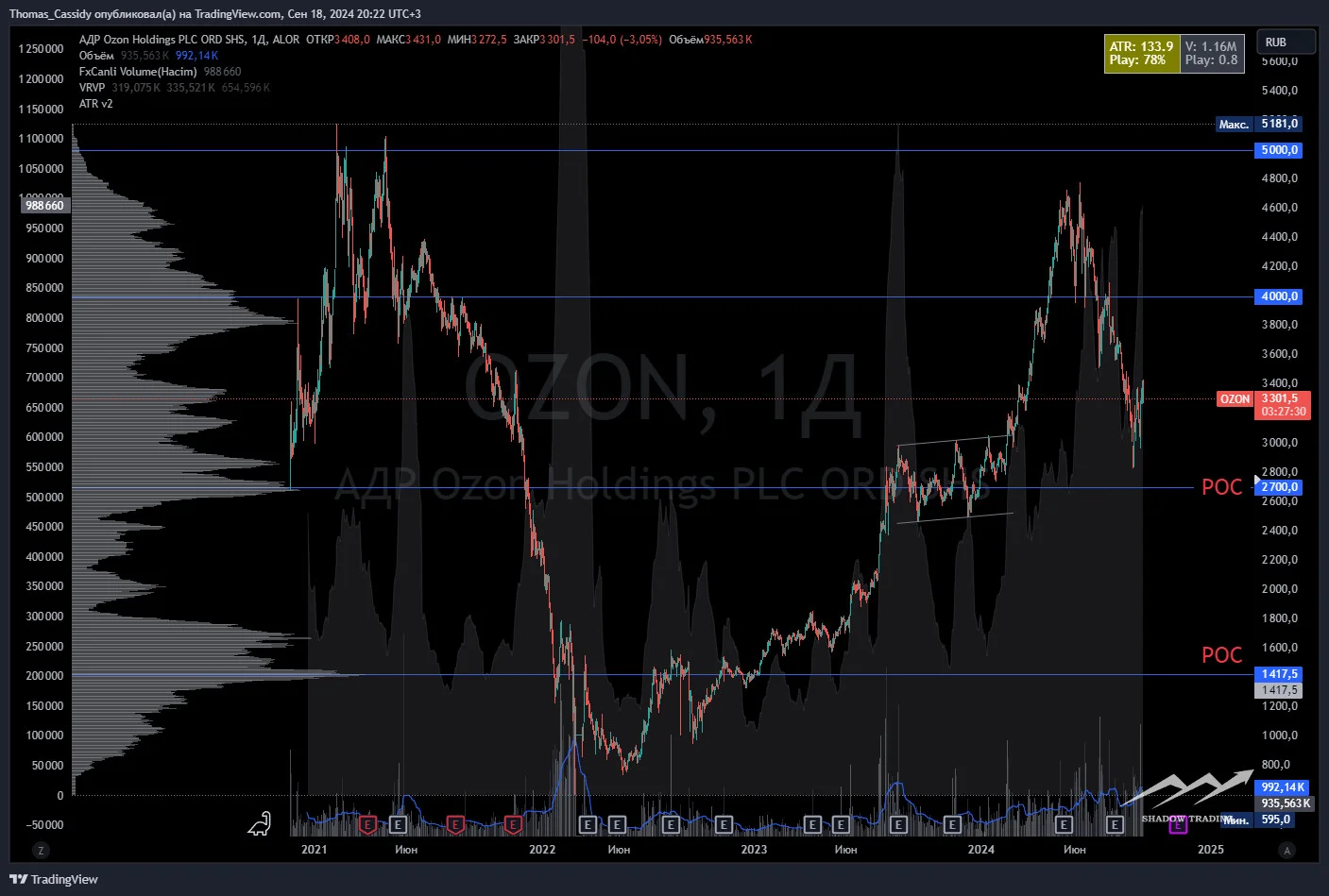Select the Объём volume indicator legend
1329x896 pixels.
pos(96,56)
